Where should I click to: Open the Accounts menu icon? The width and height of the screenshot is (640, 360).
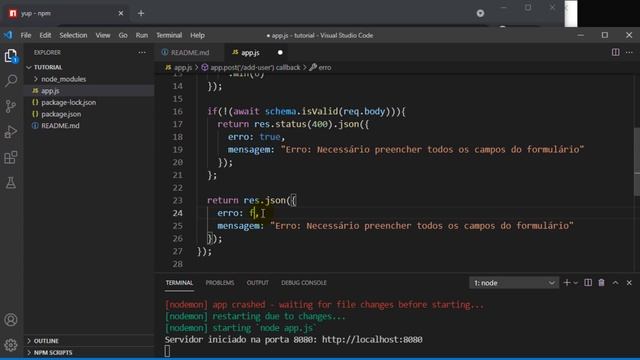pyautogui.click(x=11, y=320)
